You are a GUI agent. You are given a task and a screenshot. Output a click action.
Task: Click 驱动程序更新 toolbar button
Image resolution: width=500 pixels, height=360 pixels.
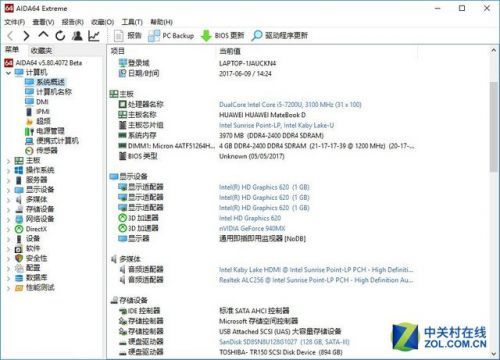[280, 36]
